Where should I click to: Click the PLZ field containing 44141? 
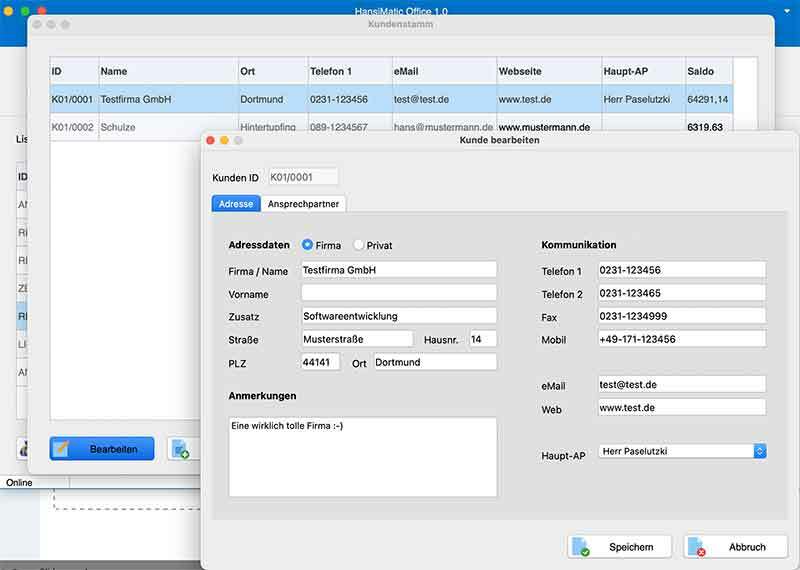point(320,362)
